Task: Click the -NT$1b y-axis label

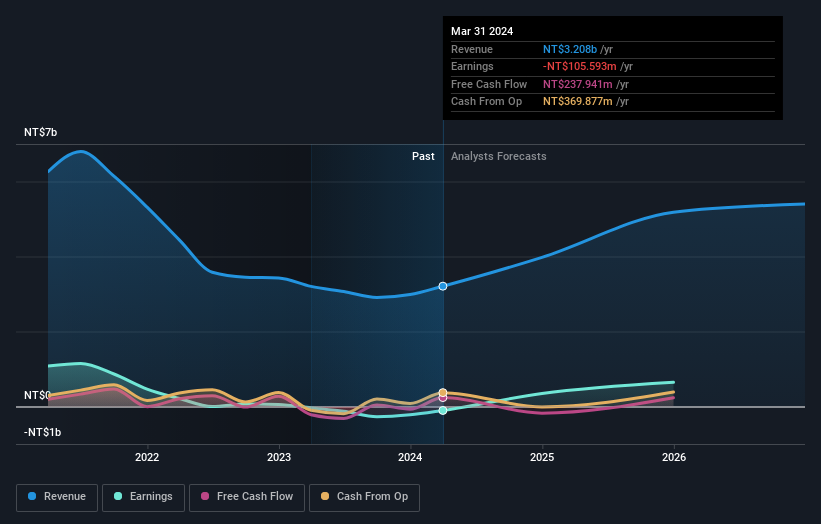Action: click(x=42, y=432)
